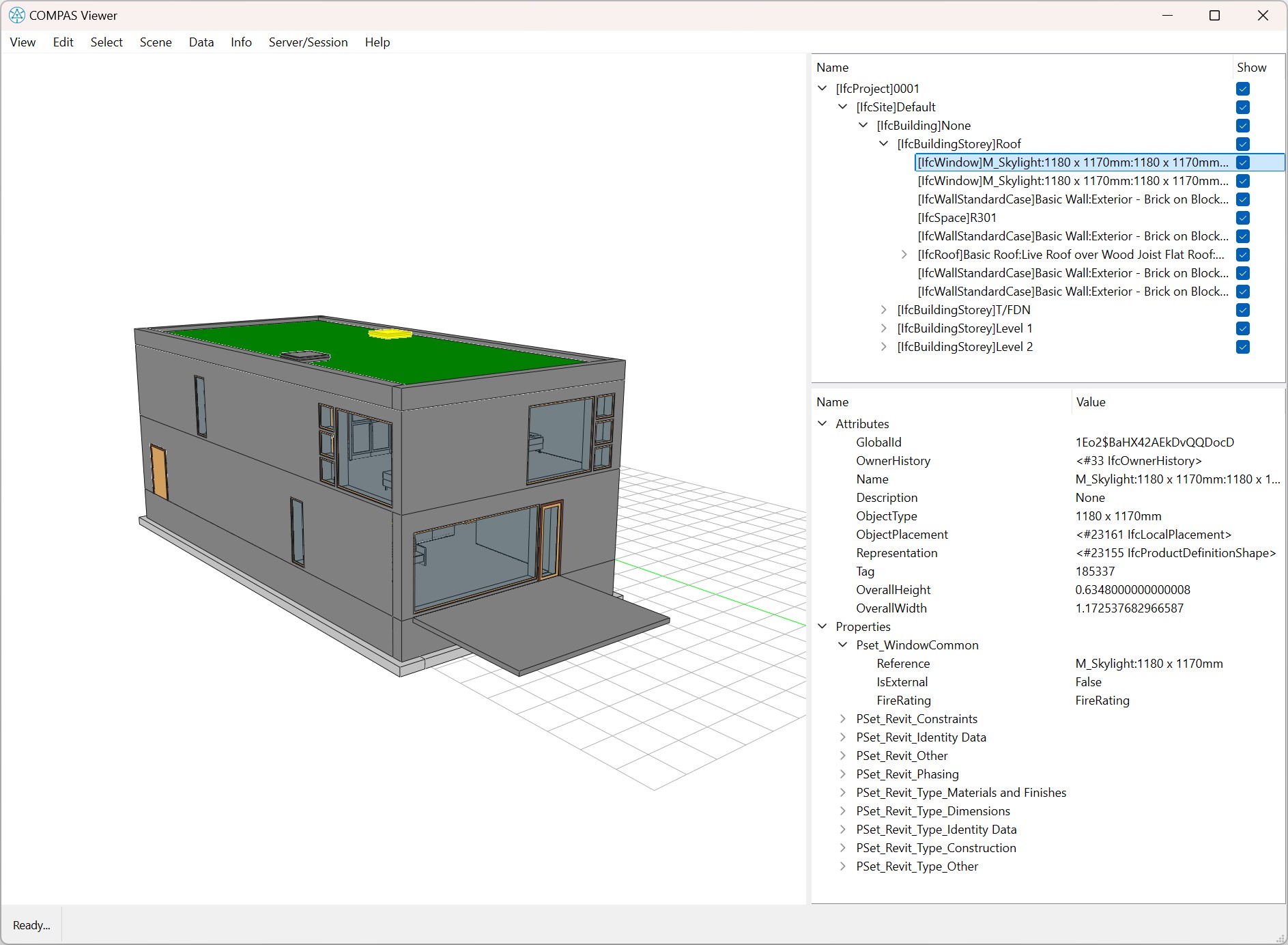Screen dimensions: 1288x945
Task: Toggle visibility of IfcRoof Basic Roof
Action: click(x=1242, y=255)
